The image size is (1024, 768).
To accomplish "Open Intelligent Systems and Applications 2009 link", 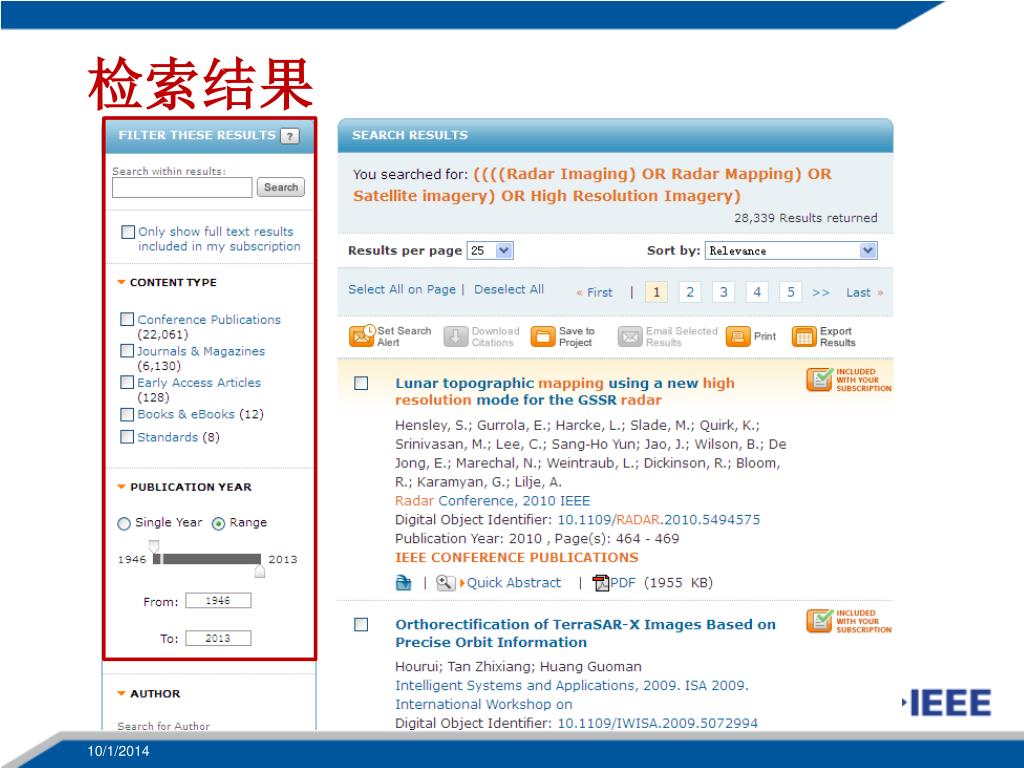I will tap(571, 695).
